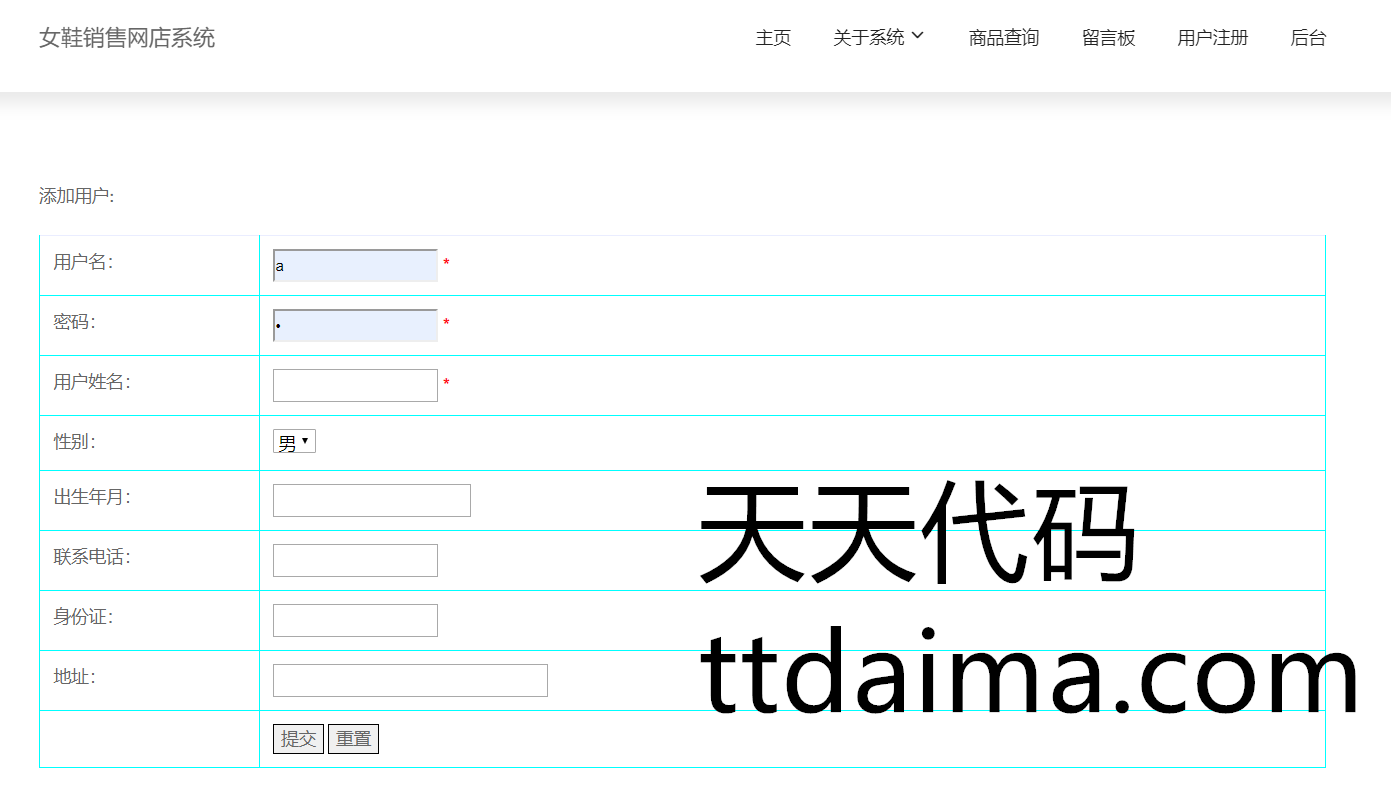This screenshot has height=804, width=1391.
Task: Open the 后台 admin link
Action: [1308, 38]
